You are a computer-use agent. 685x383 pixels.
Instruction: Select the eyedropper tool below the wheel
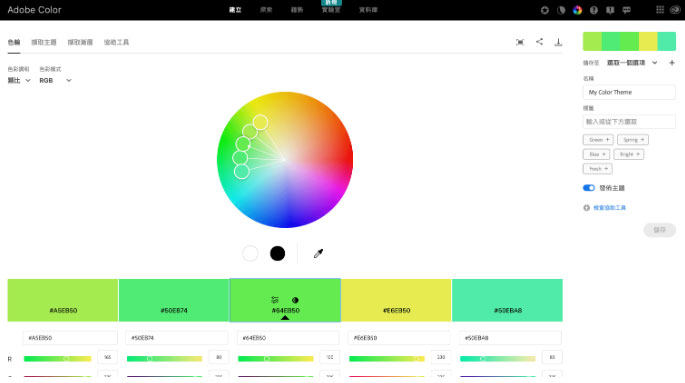point(318,253)
